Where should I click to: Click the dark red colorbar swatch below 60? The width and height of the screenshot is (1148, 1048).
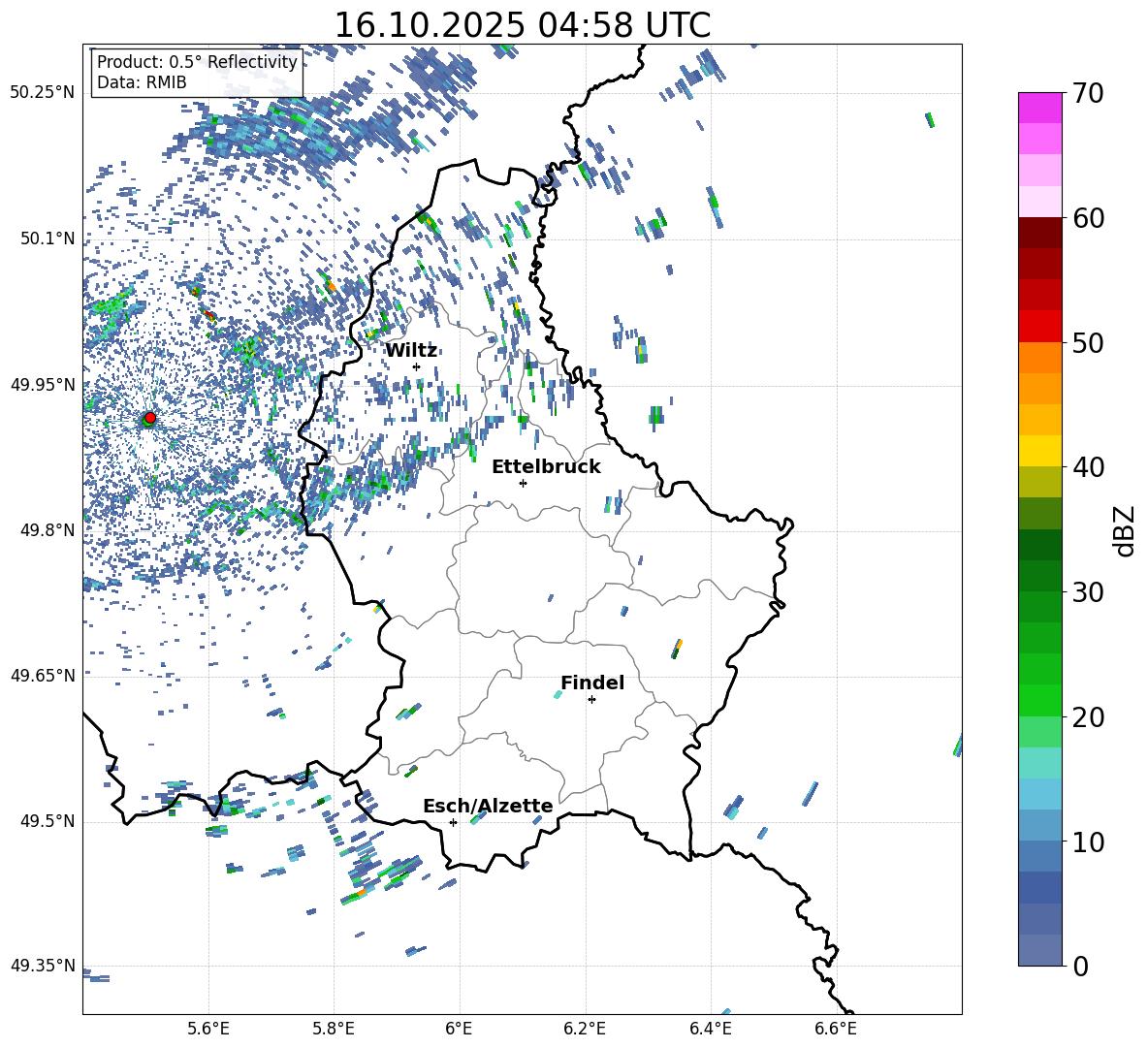[x=1040, y=233]
